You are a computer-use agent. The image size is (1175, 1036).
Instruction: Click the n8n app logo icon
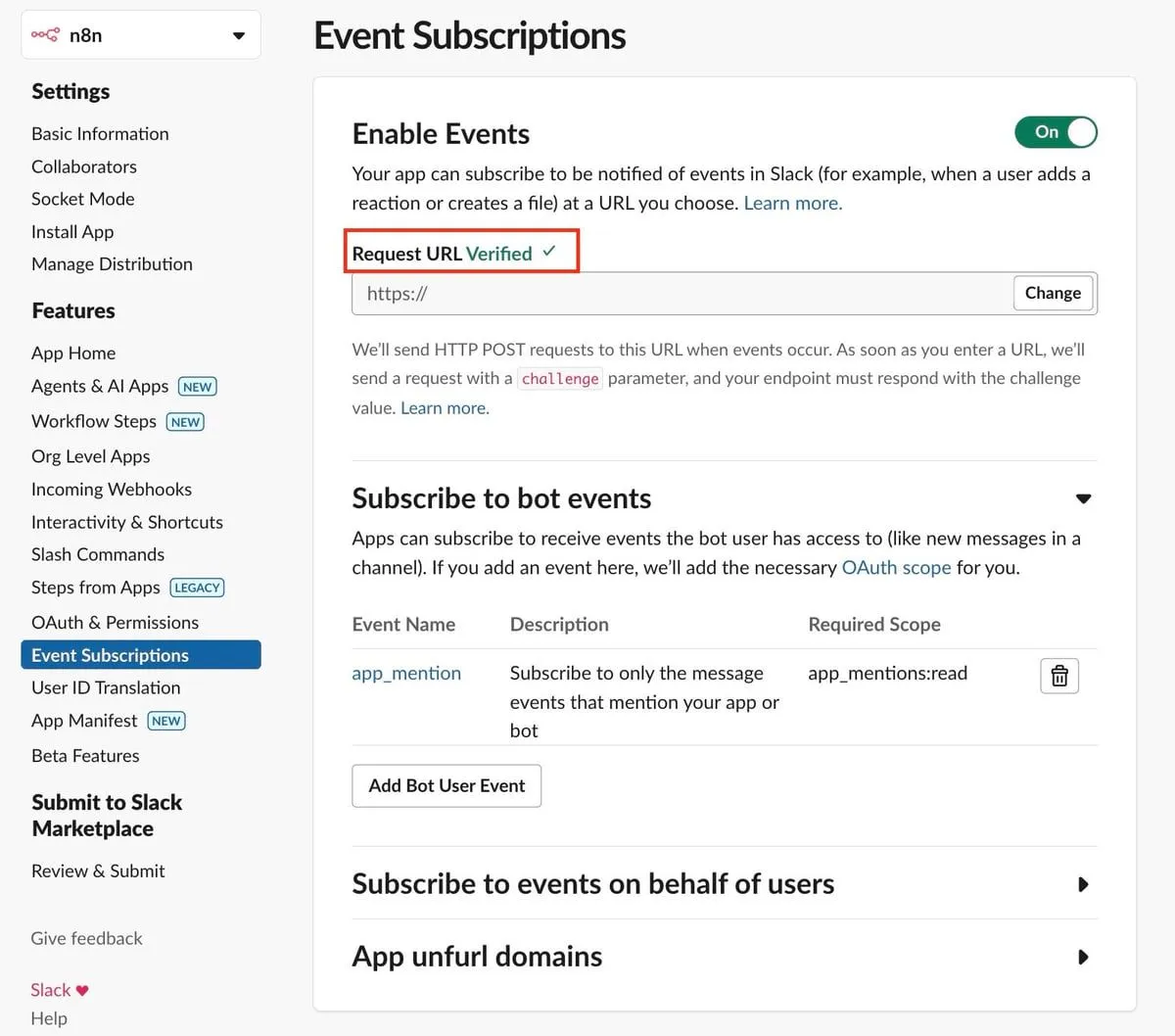click(x=45, y=35)
